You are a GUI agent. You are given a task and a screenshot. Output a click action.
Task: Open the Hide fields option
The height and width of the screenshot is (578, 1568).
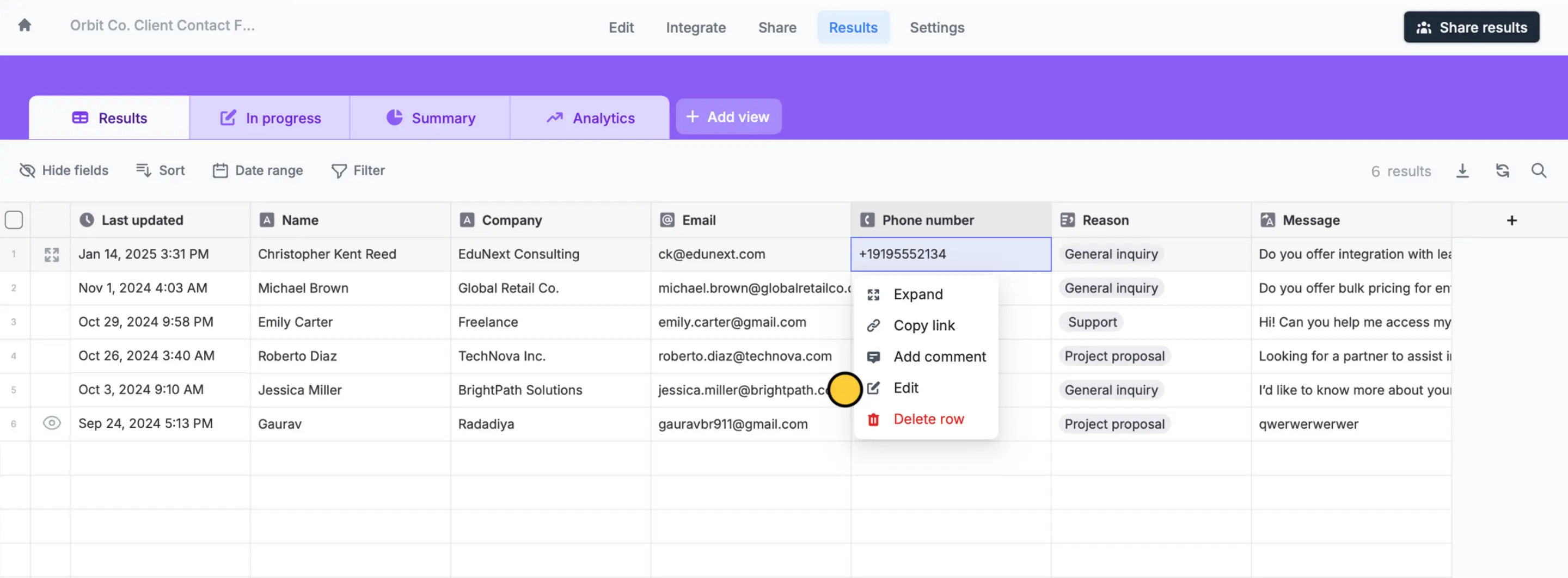[x=64, y=171]
